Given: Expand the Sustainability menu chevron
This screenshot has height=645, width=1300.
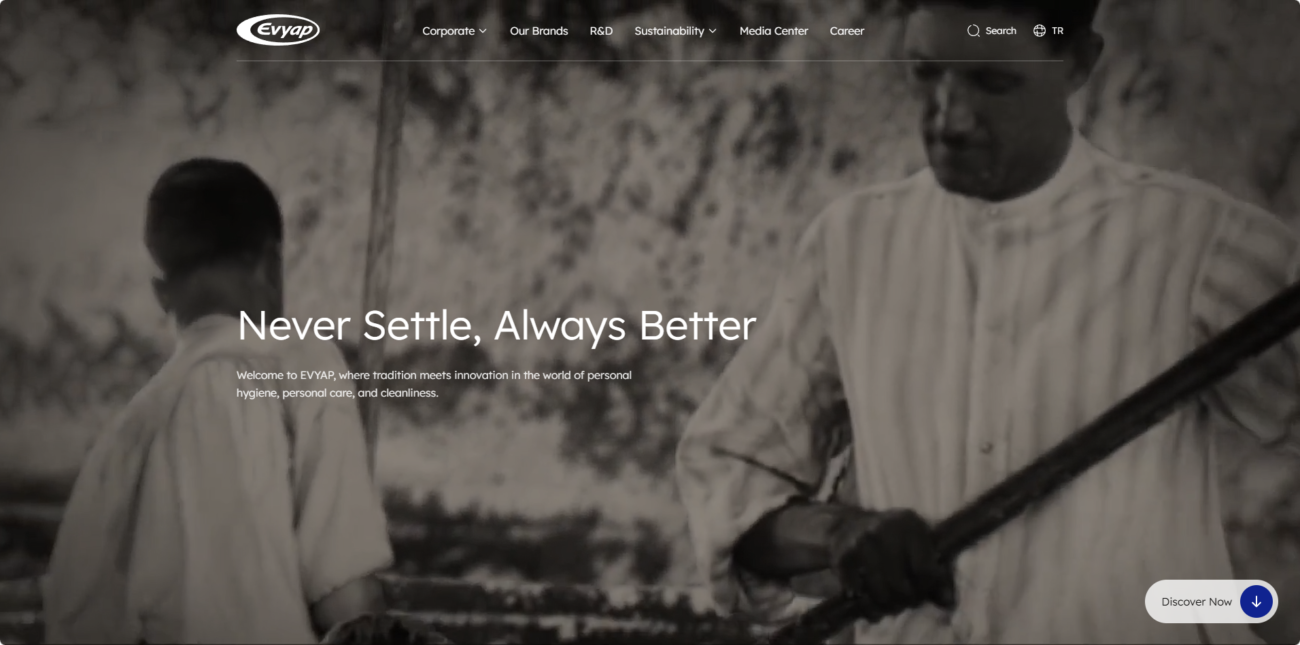Looking at the screenshot, I should [x=713, y=31].
